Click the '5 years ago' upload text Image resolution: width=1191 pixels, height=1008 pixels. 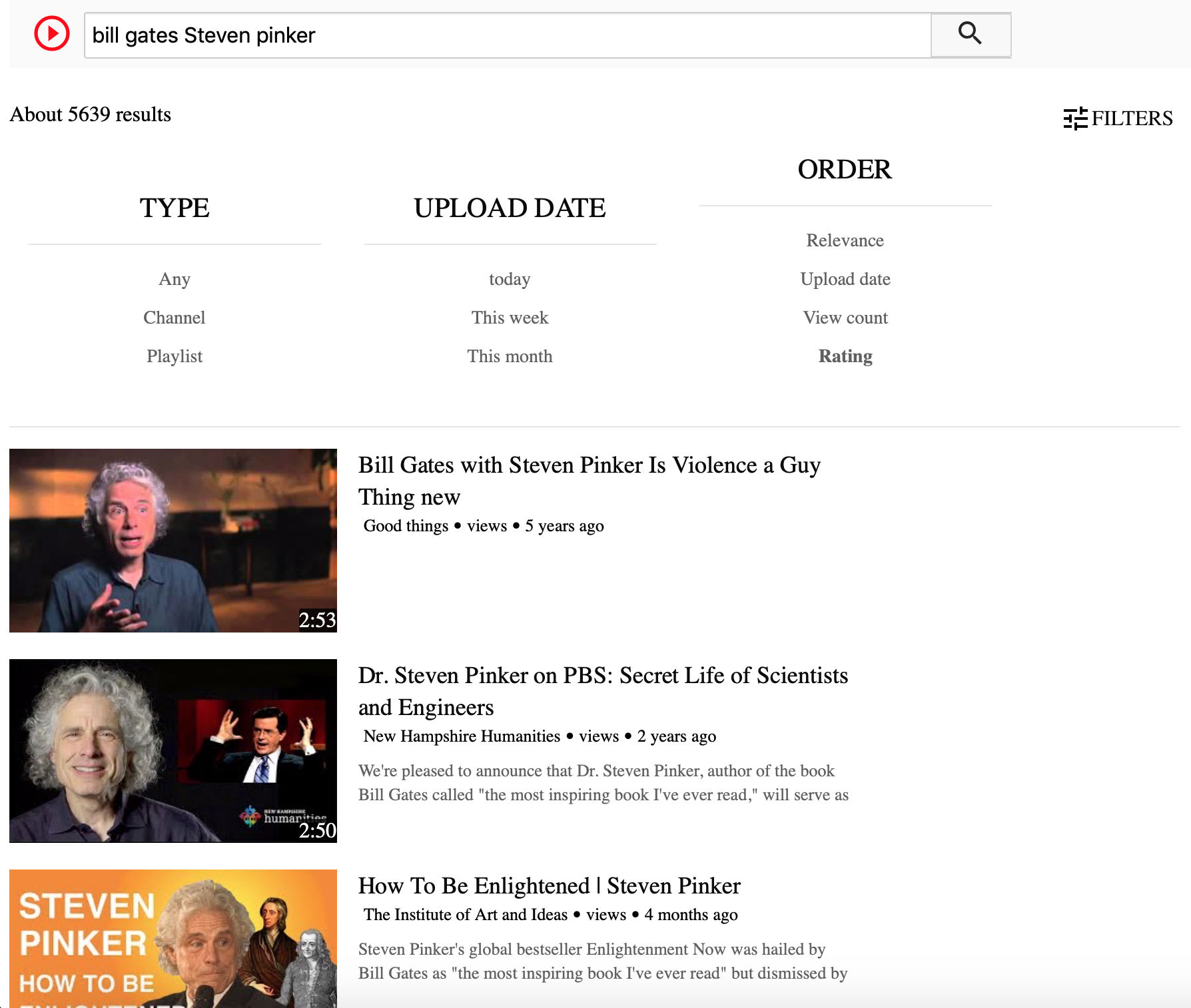coord(564,526)
